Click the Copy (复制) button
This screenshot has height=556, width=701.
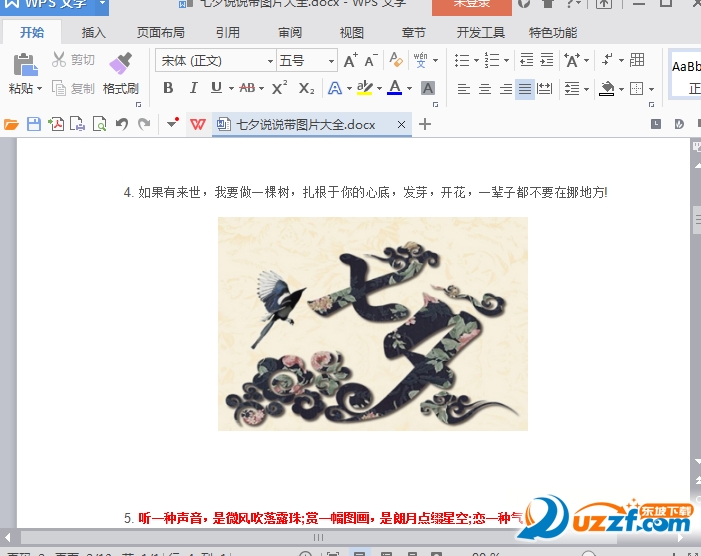click(x=73, y=88)
